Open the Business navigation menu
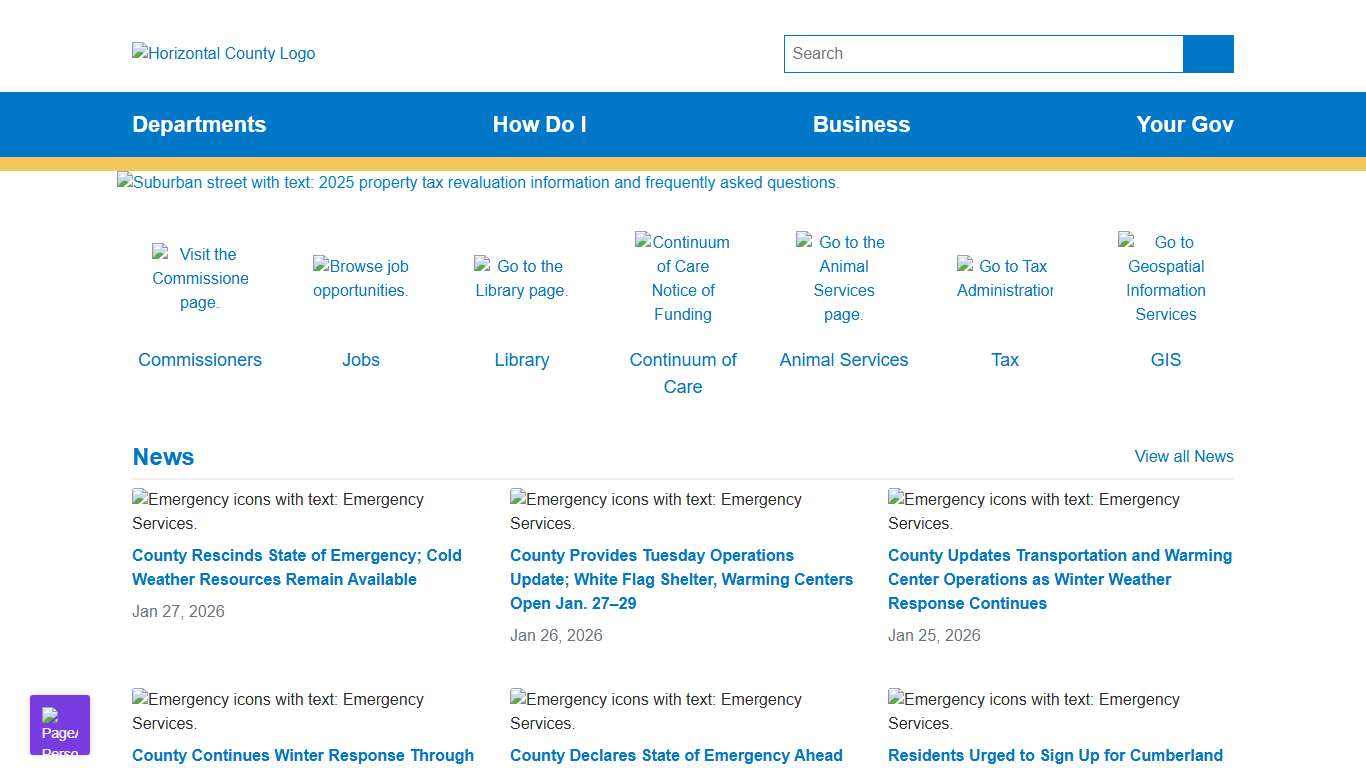Viewport: 1366px width, 768px height. point(861,125)
